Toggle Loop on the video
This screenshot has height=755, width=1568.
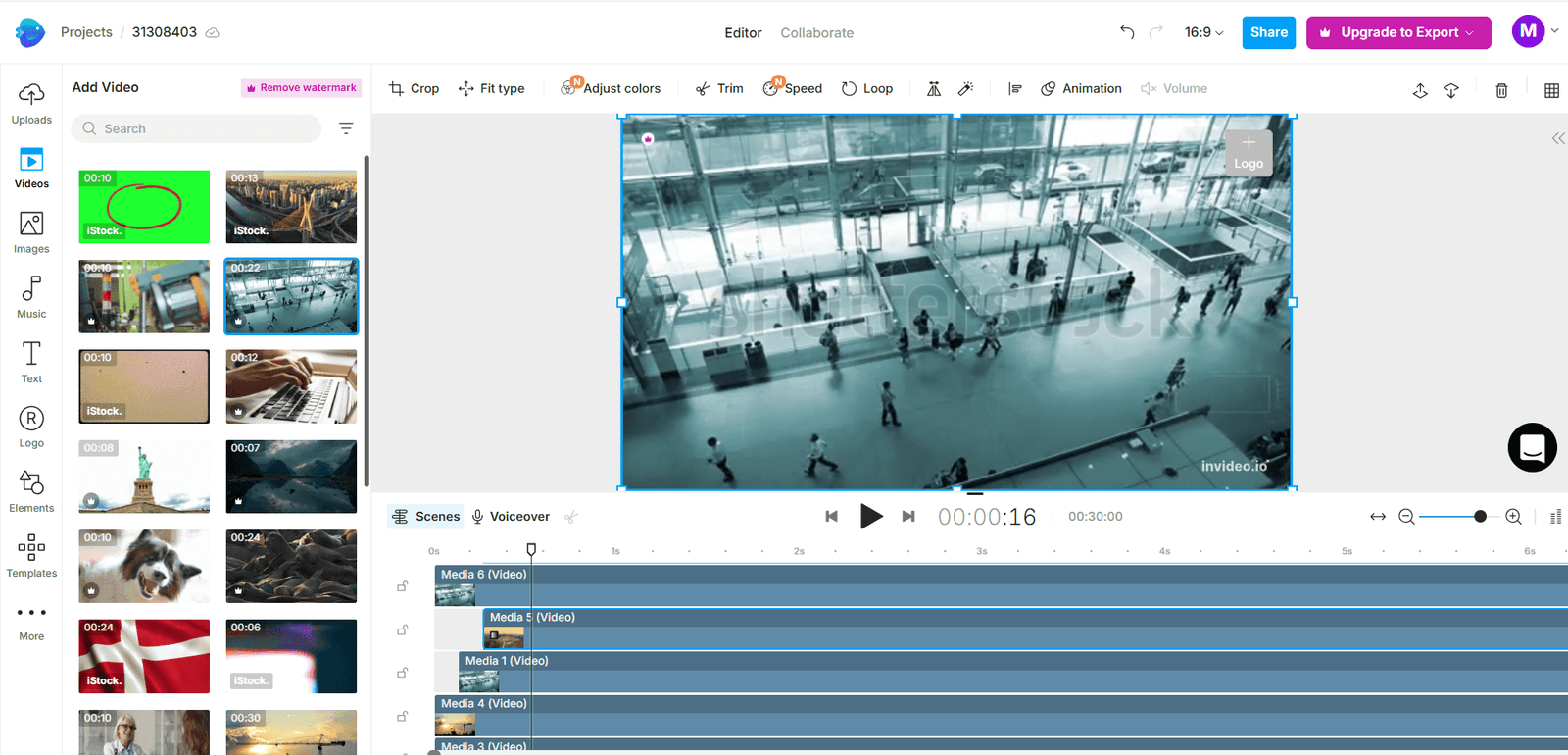click(867, 88)
